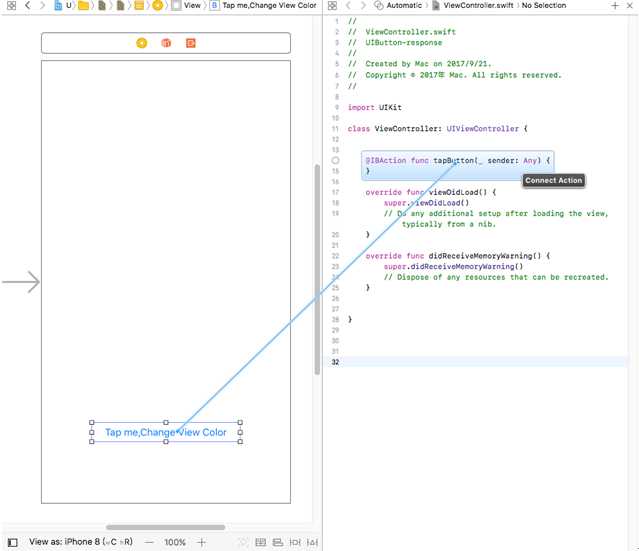Screen dimensions: 639x551
Task: Click the 'super.didReceiveMemoryWarning()' line
Action: point(453,267)
